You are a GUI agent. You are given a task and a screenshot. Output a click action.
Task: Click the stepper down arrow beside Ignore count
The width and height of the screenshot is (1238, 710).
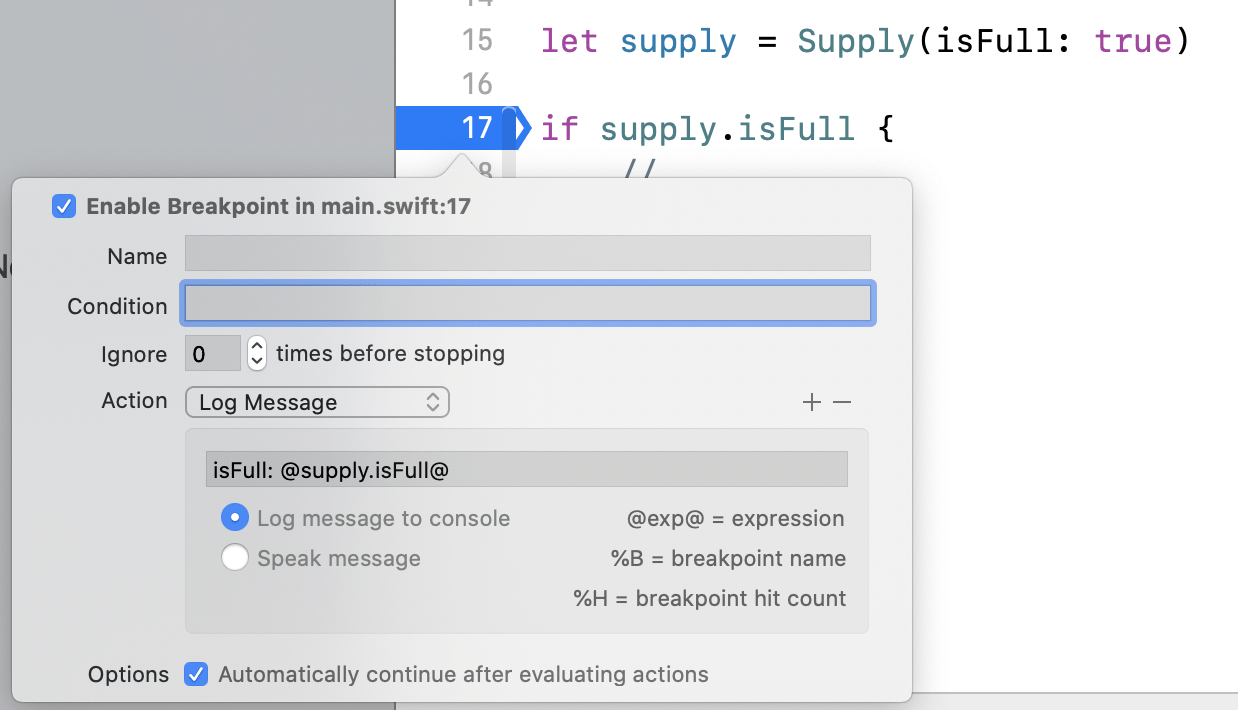(257, 359)
